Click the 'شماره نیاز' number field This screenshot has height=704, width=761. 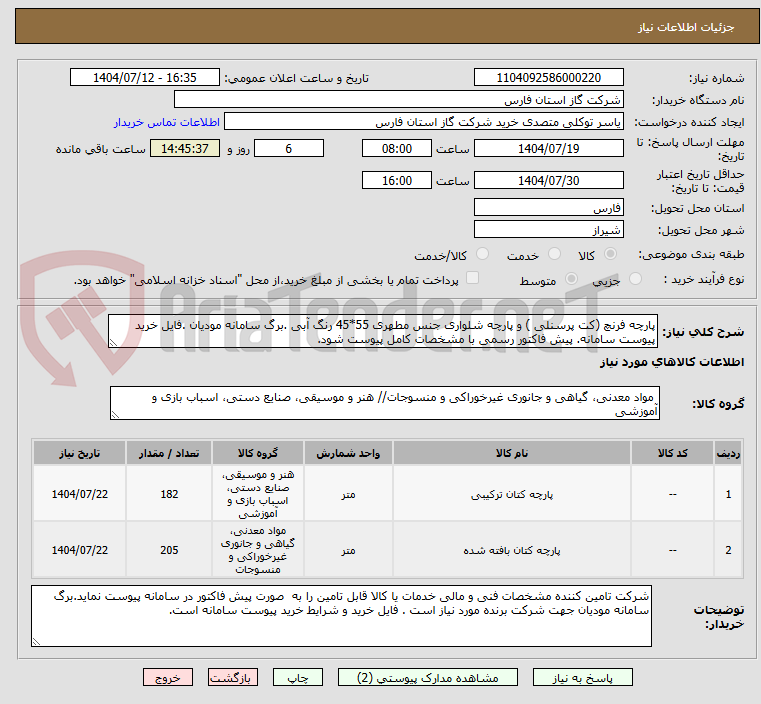[x=548, y=78]
